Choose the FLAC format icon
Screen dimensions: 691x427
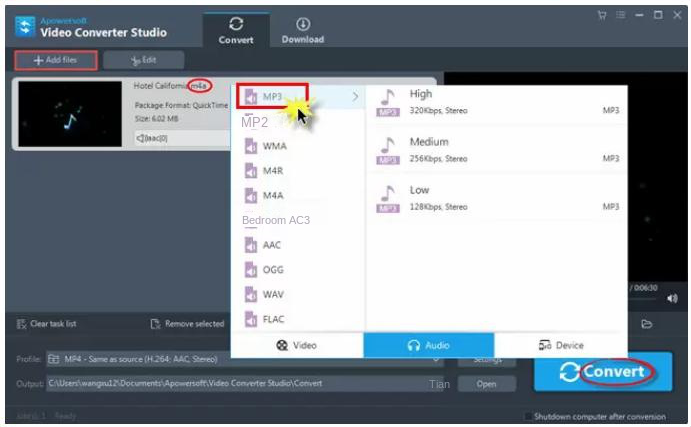pos(250,319)
